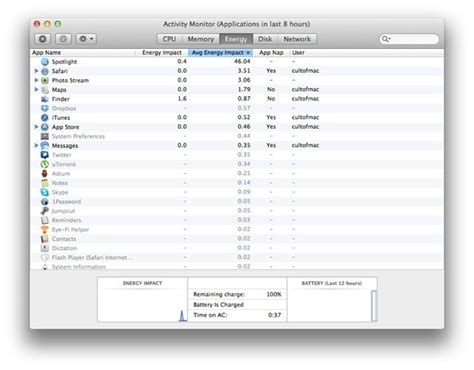Click the Contacts book icon
The height and width of the screenshot is (370, 474).
45,239
